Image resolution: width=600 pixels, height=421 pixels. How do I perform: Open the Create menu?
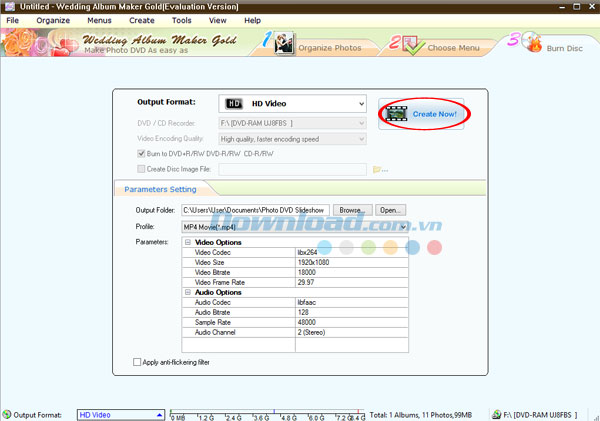coord(142,20)
